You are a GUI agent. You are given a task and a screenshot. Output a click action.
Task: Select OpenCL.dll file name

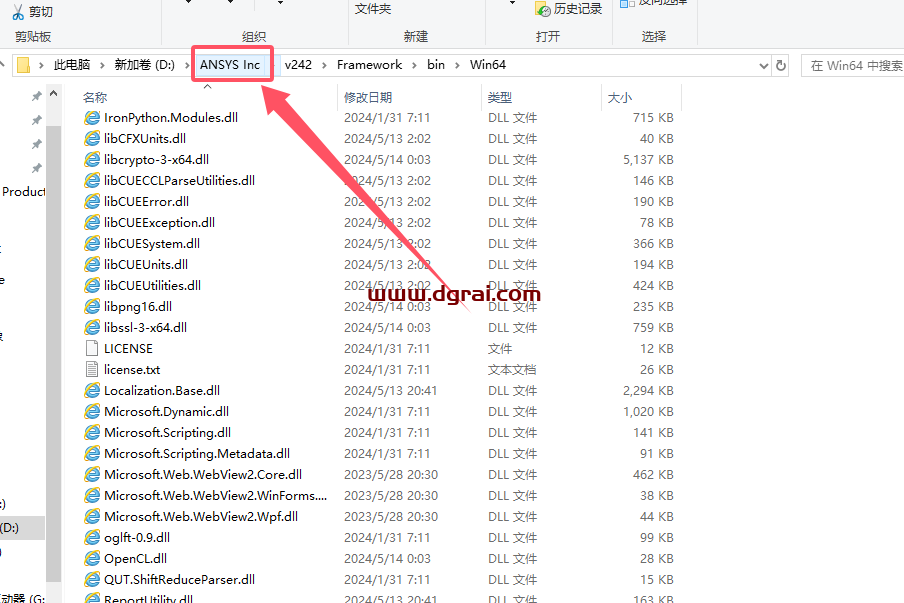[x=135, y=559]
